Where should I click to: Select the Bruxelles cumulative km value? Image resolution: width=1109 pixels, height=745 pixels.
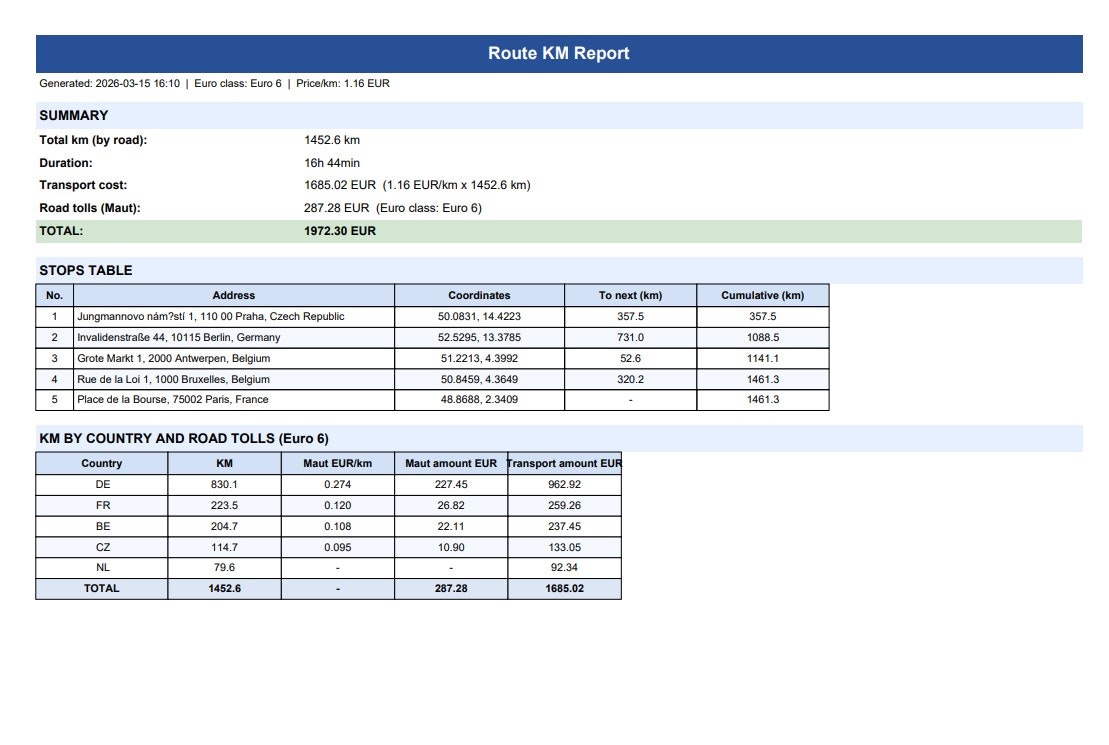tap(763, 379)
